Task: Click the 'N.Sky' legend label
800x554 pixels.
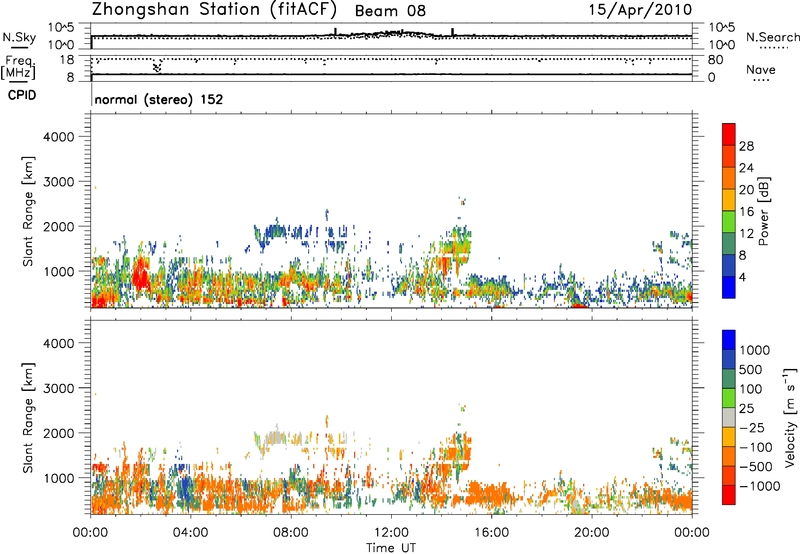Action: tap(19, 37)
